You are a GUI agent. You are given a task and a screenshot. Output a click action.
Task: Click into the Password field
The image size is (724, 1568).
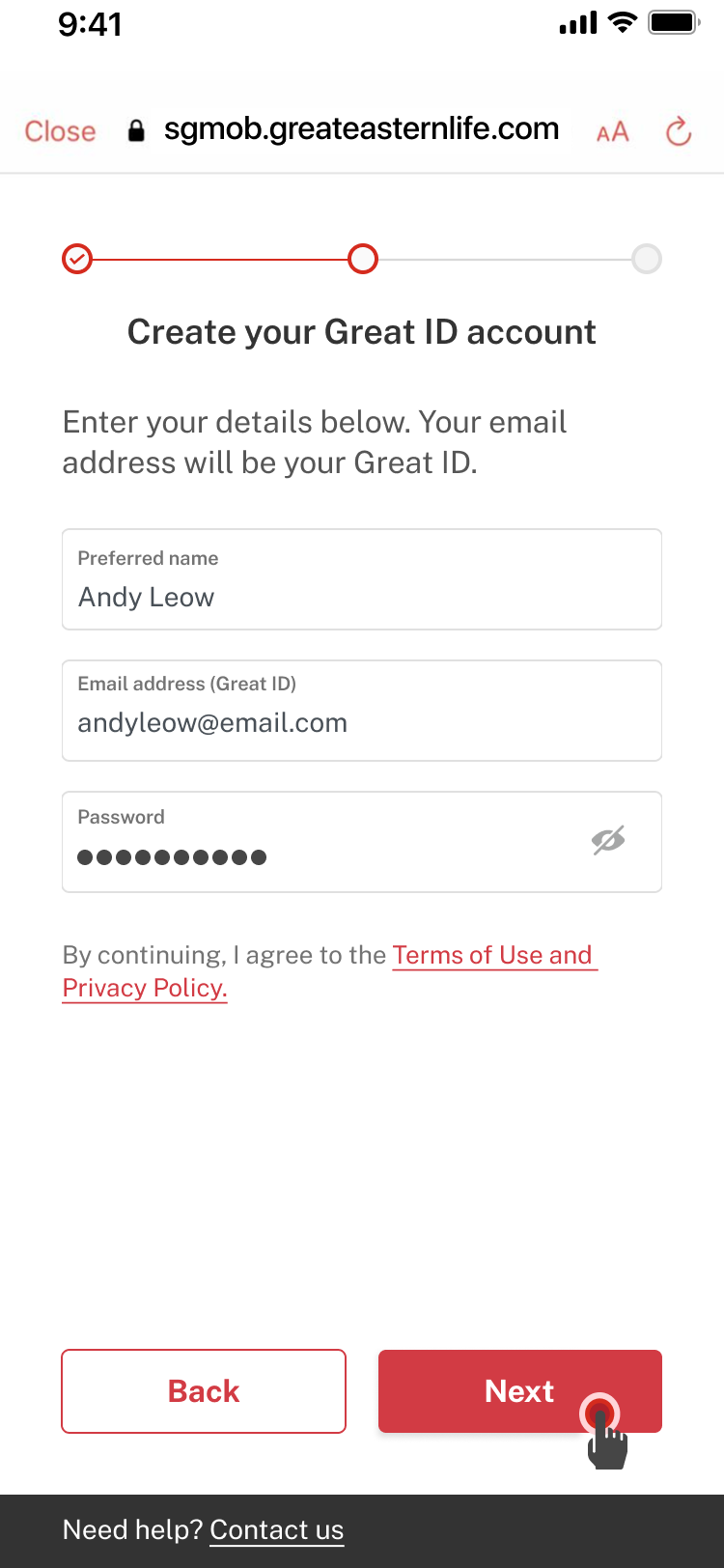(x=319, y=842)
